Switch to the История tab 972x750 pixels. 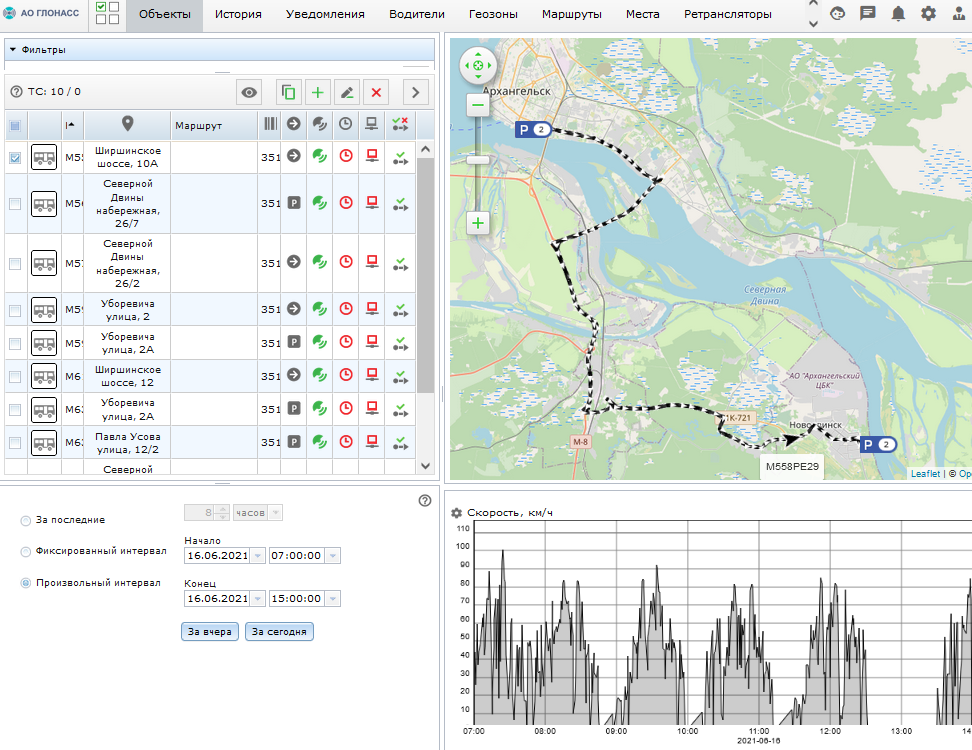238,15
